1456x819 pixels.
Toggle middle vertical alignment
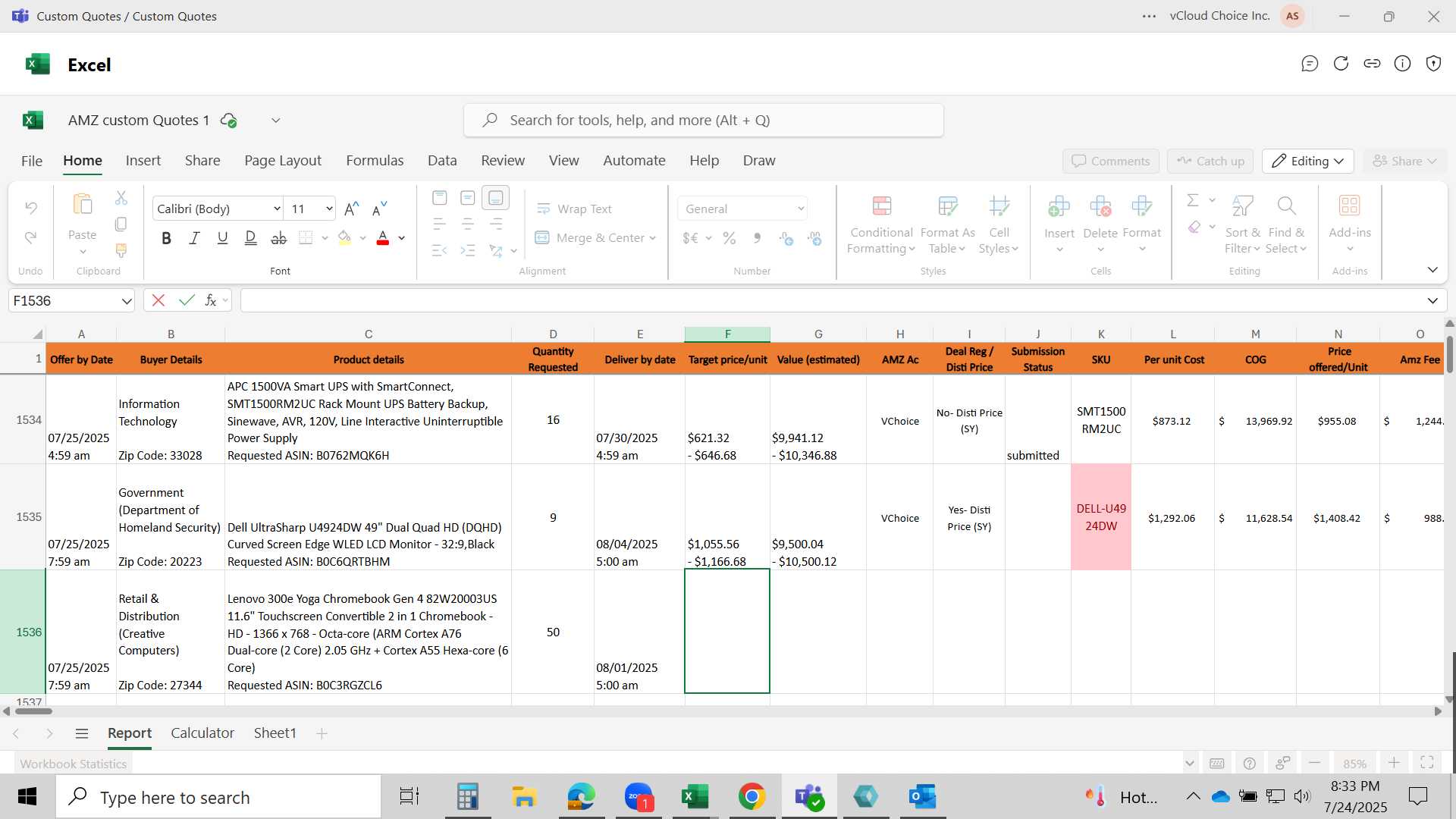pyautogui.click(x=468, y=198)
